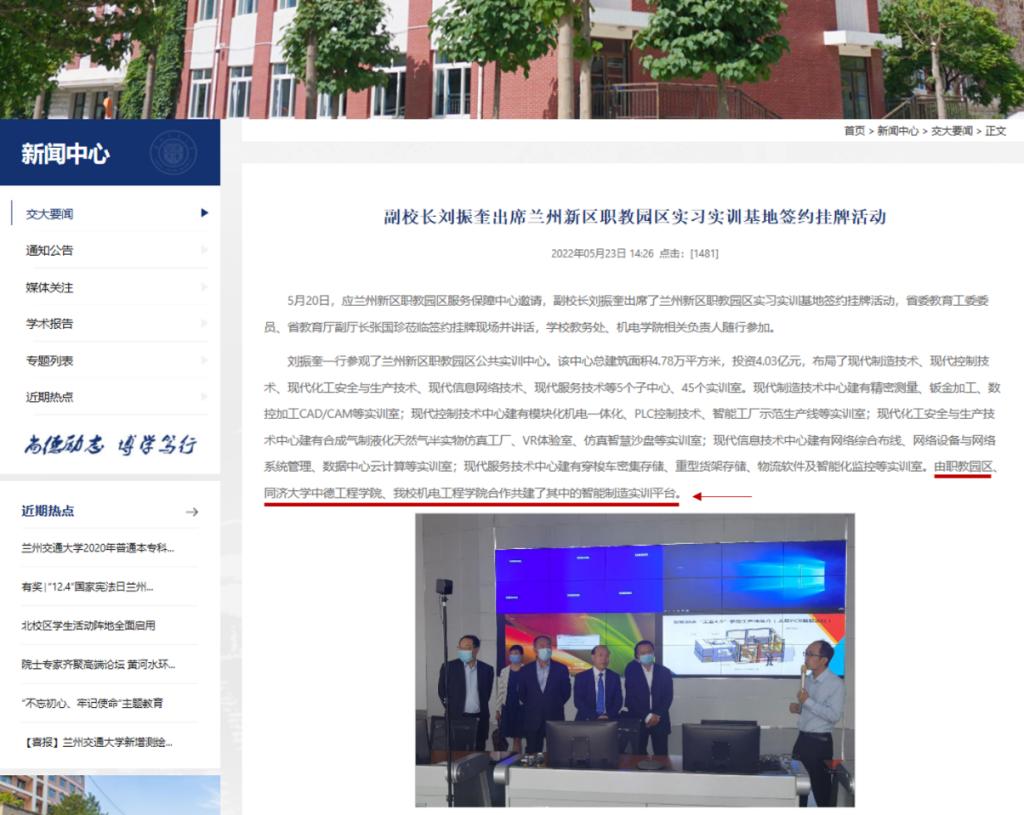Click the university seal emblem beside 新闻中心
The image size is (1024, 815).
click(173, 153)
